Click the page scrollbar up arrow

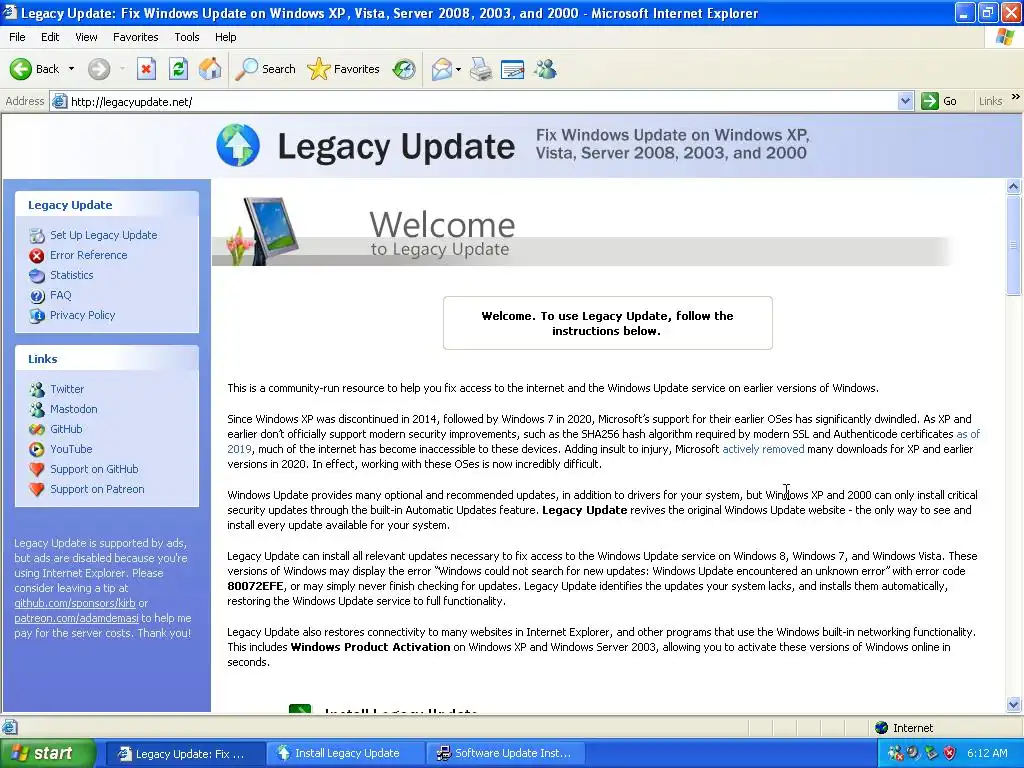[1014, 187]
